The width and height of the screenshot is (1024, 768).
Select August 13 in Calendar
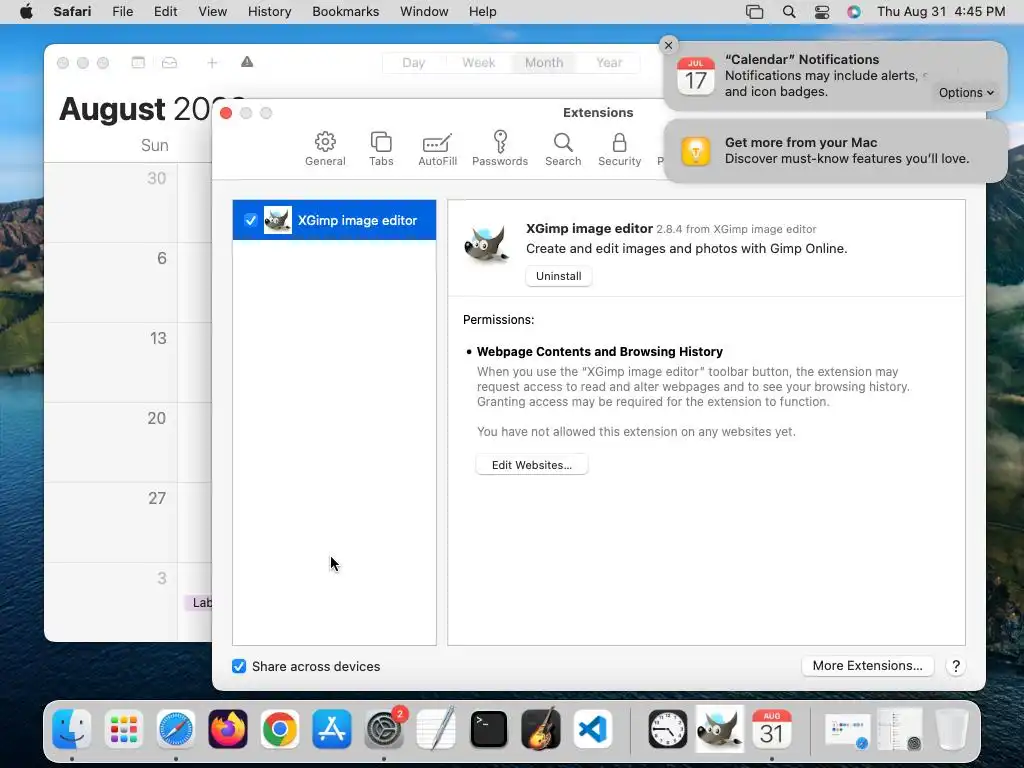[158, 338]
